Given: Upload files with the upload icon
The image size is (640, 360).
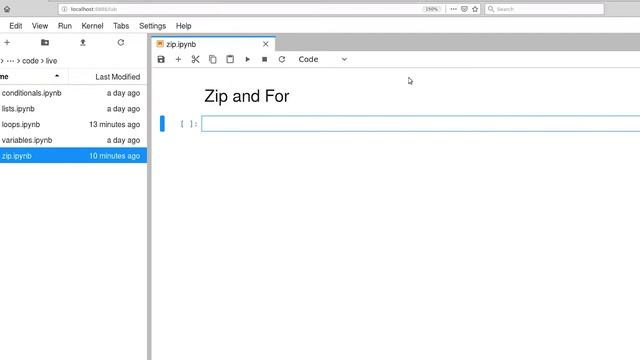Looking at the screenshot, I should tap(83, 42).
